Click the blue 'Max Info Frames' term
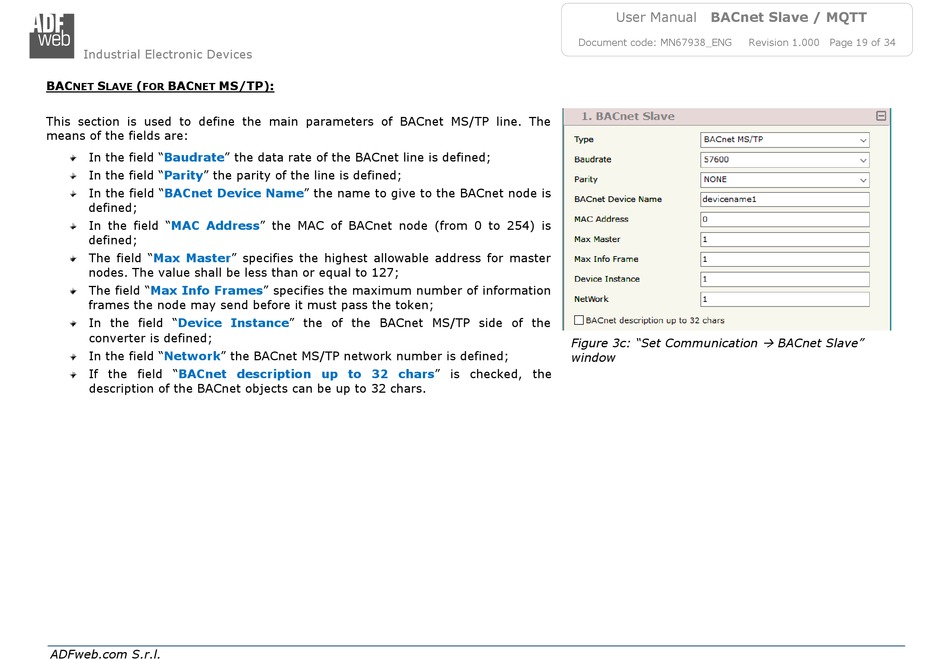Screen dimensions: 950x659 tap(207, 291)
